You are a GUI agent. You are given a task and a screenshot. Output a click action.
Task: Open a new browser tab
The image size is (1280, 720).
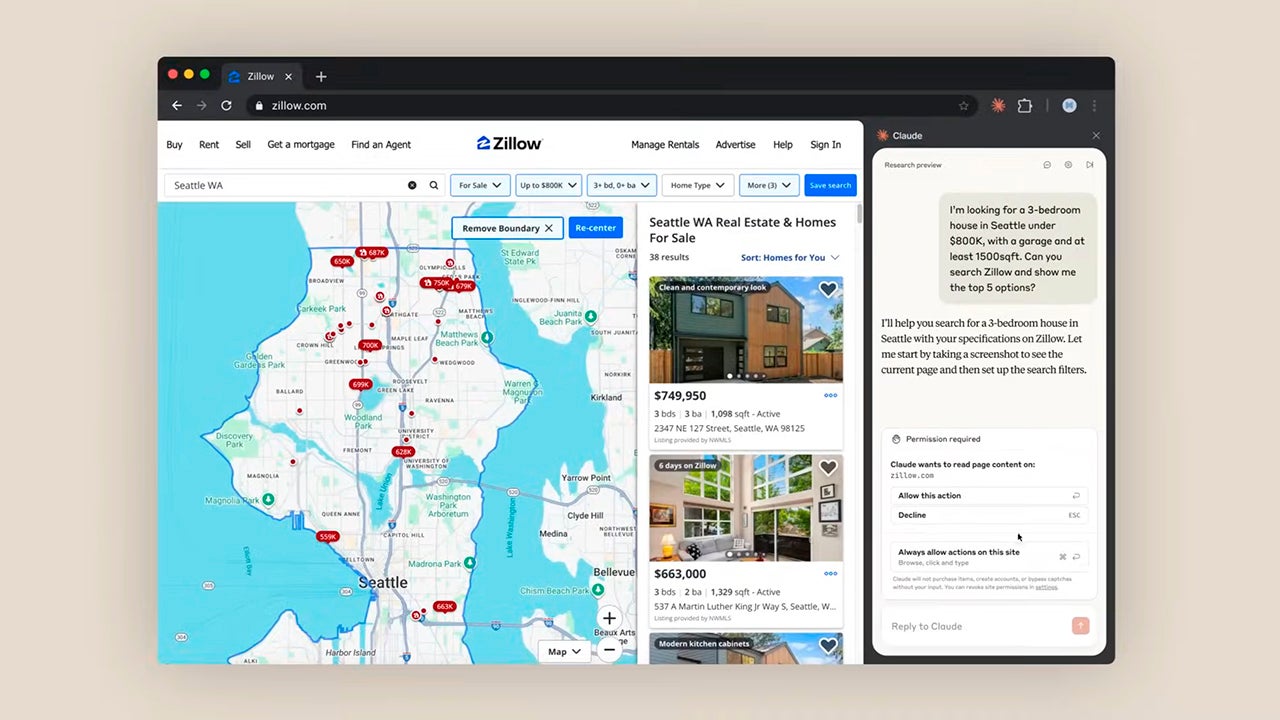click(x=321, y=77)
